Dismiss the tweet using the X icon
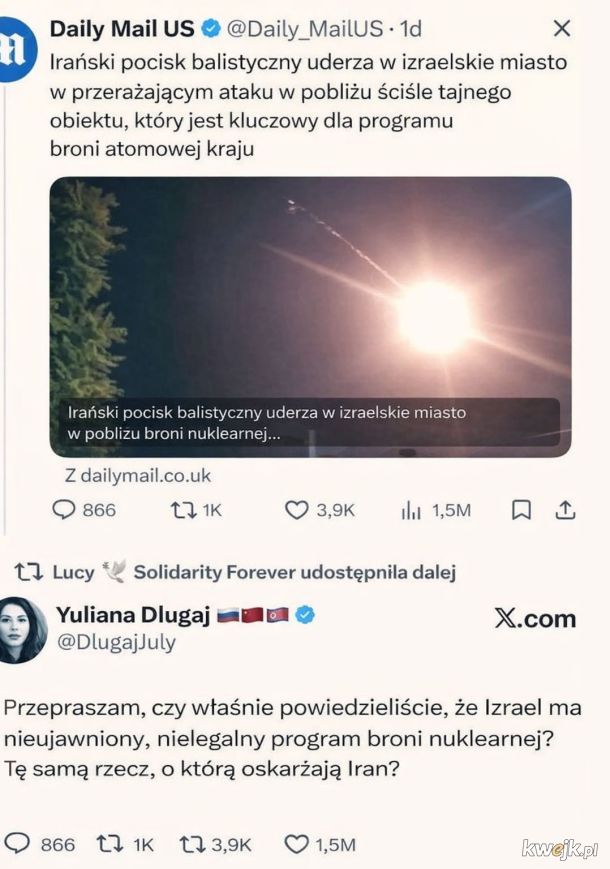The image size is (610, 869). tap(562, 28)
